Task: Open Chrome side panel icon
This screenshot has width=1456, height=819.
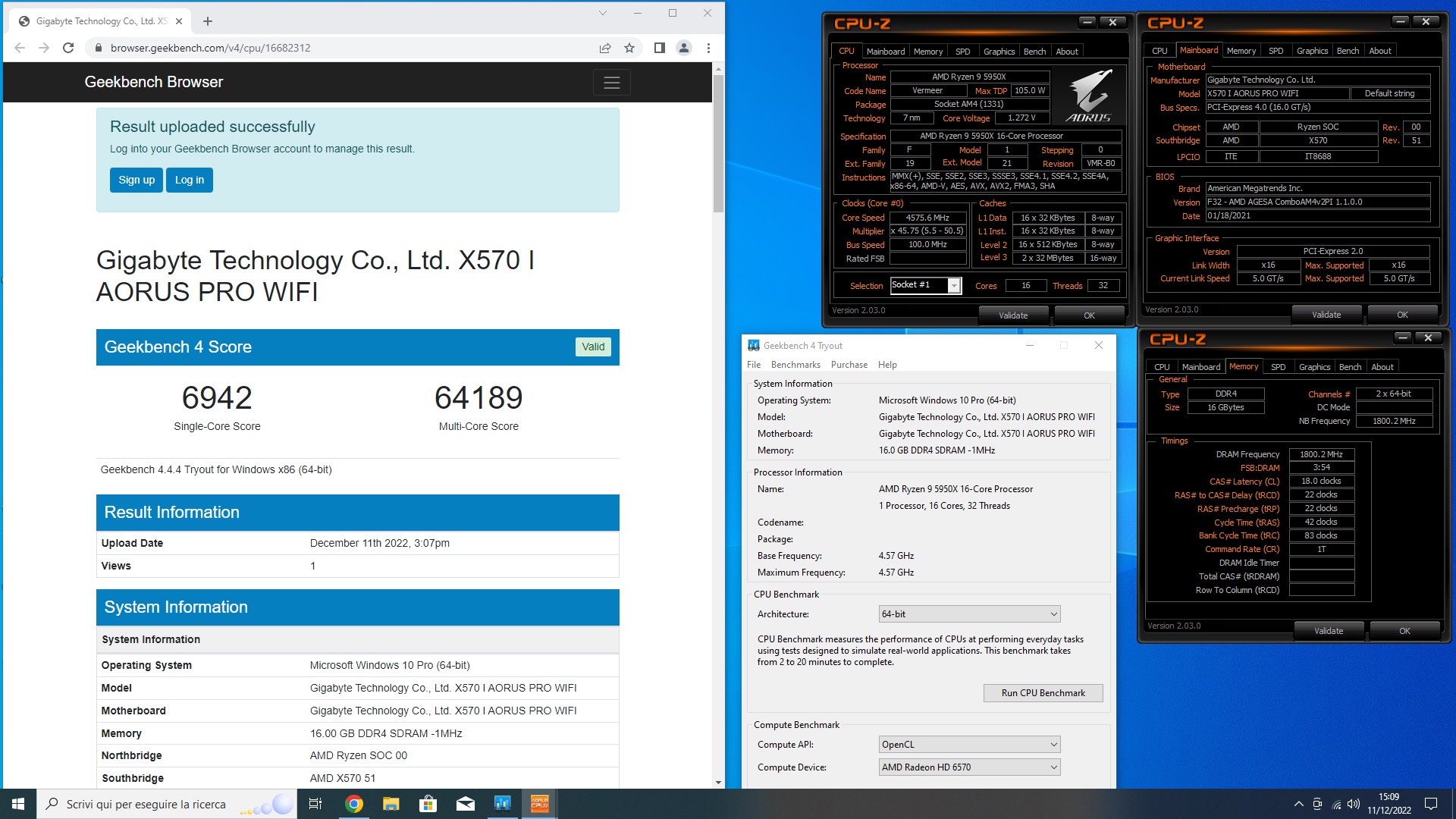Action: pos(659,48)
